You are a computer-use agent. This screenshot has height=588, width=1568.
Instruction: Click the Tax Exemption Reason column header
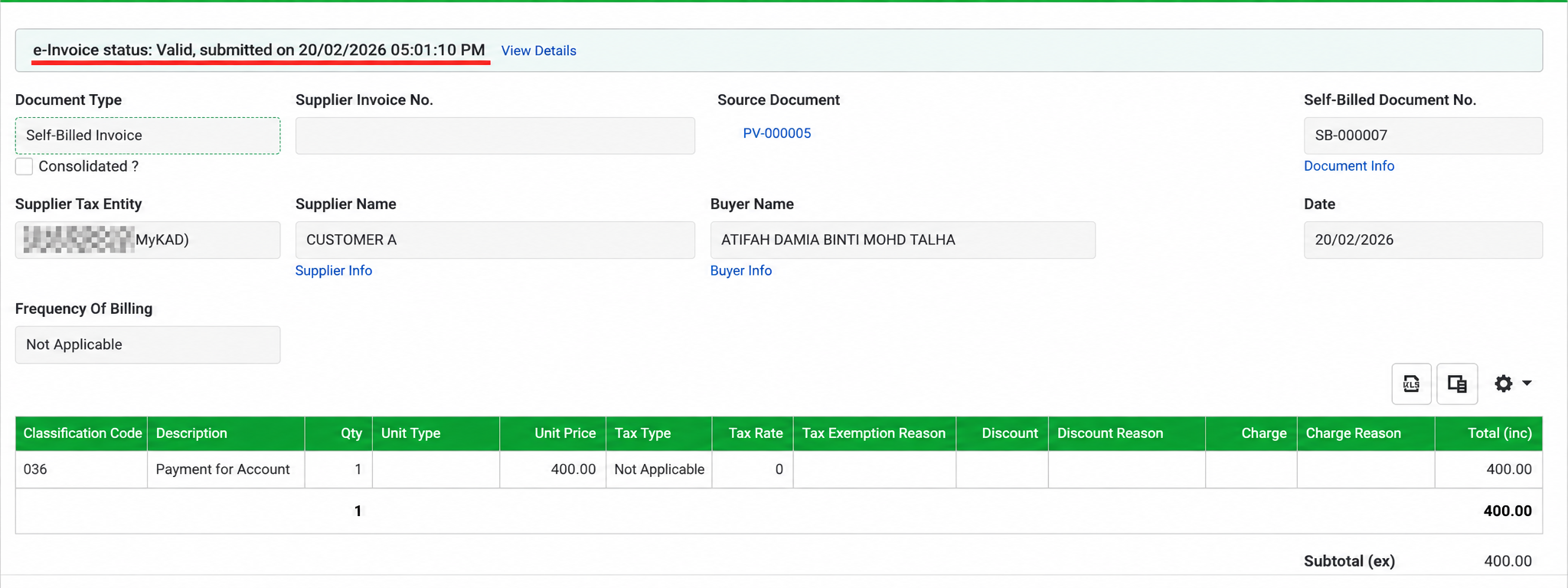pyautogui.click(x=874, y=433)
